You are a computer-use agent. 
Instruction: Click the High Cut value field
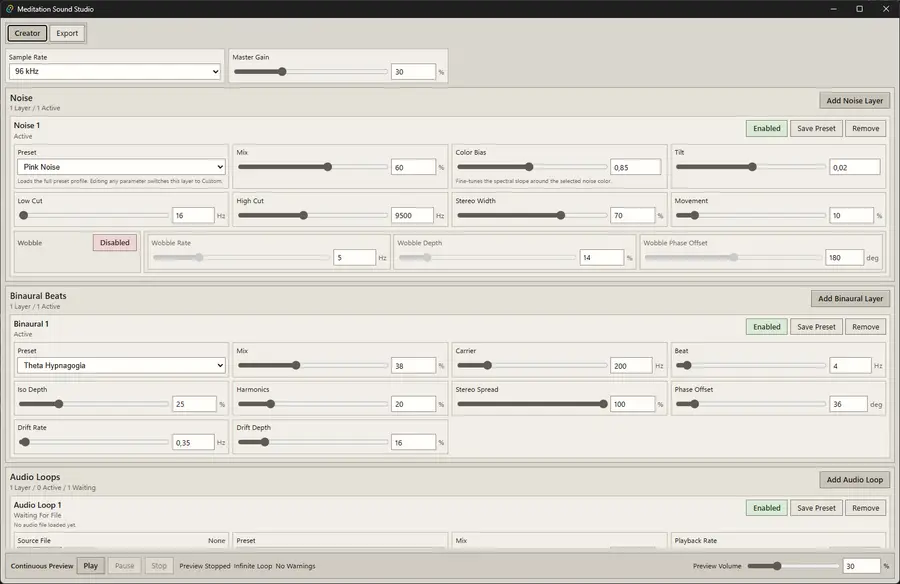412,215
